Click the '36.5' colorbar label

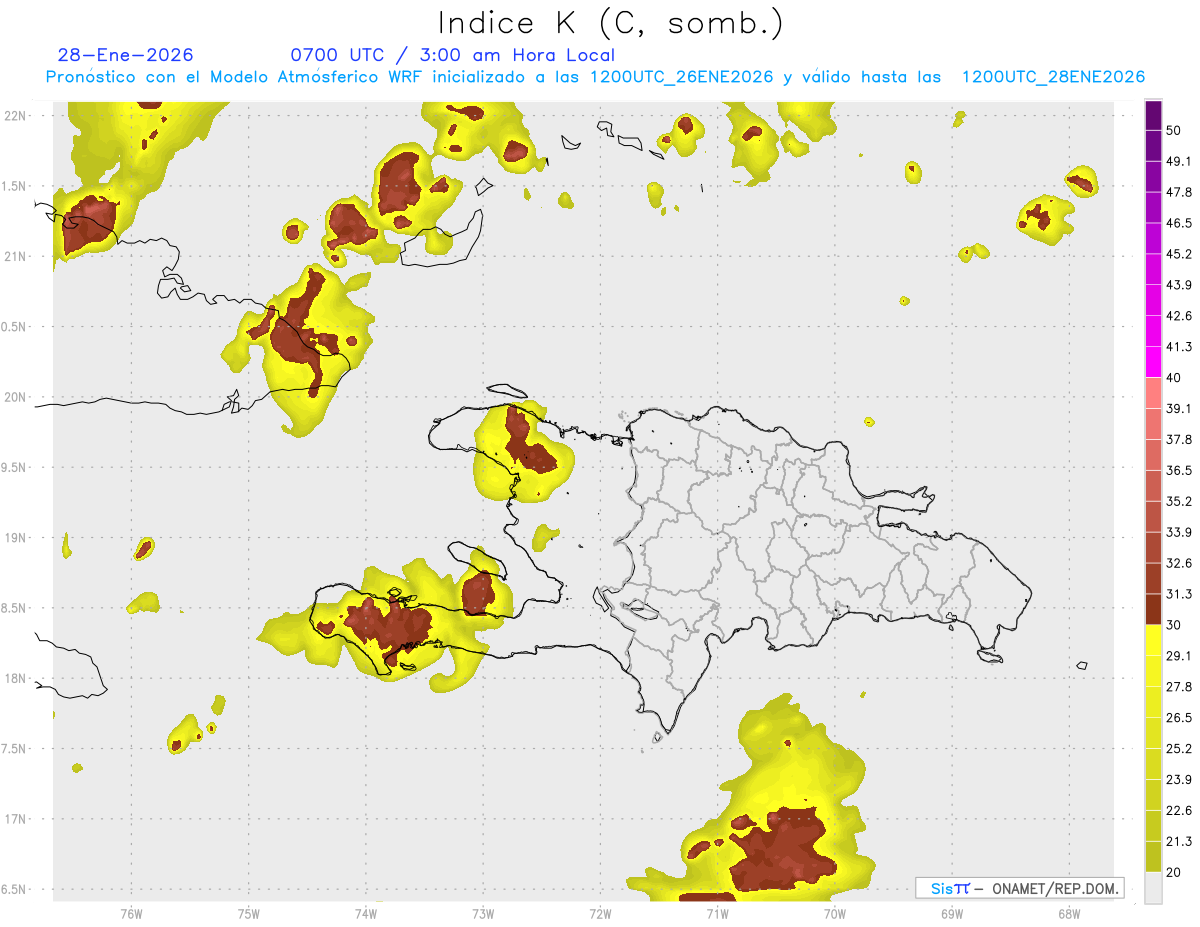pyautogui.click(x=1179, y=471)
